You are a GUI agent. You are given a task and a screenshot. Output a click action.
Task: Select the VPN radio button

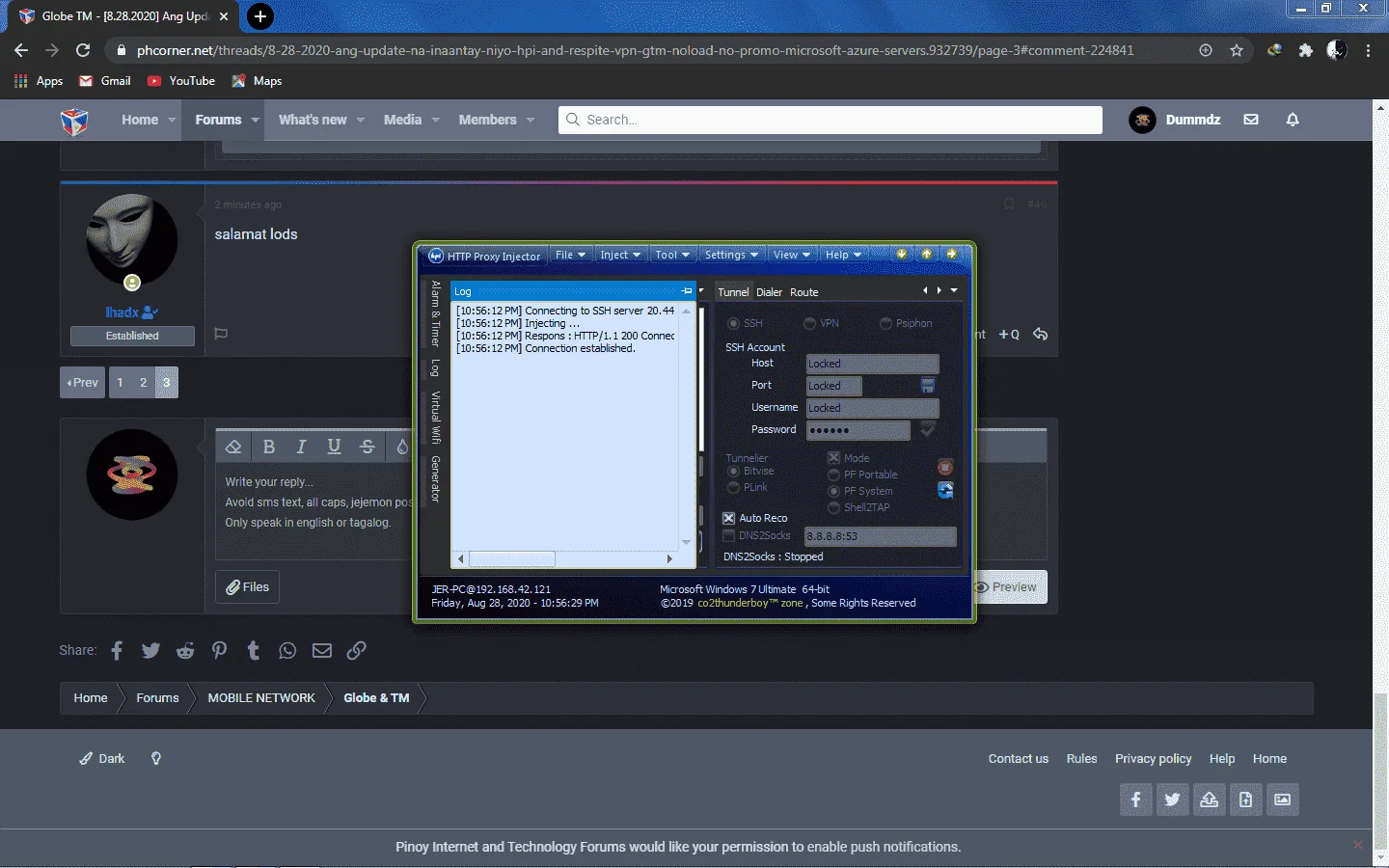click(809, 323)
